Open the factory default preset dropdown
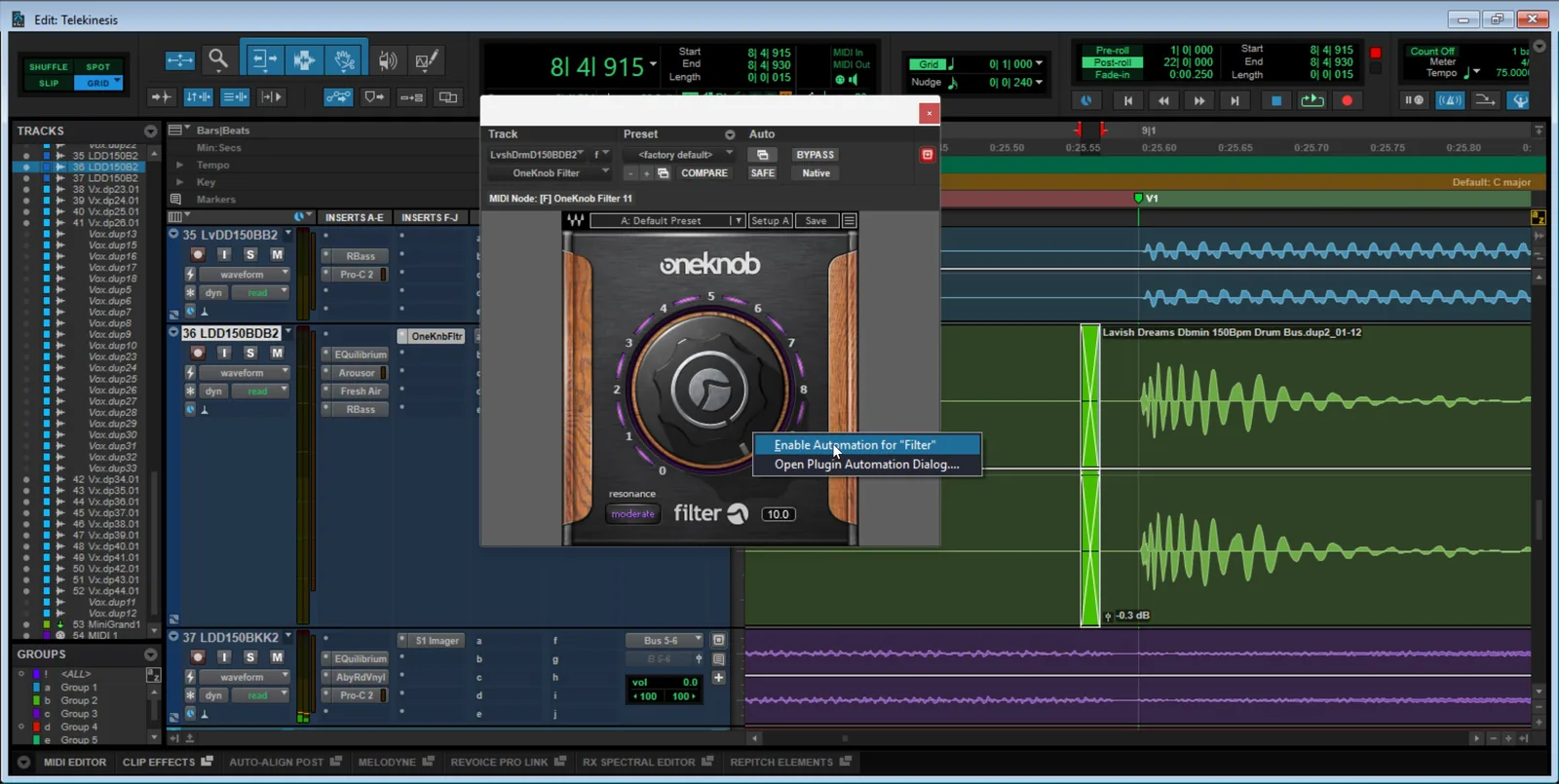The width and height of the screenshot is (1559, 784). (681, 155)
